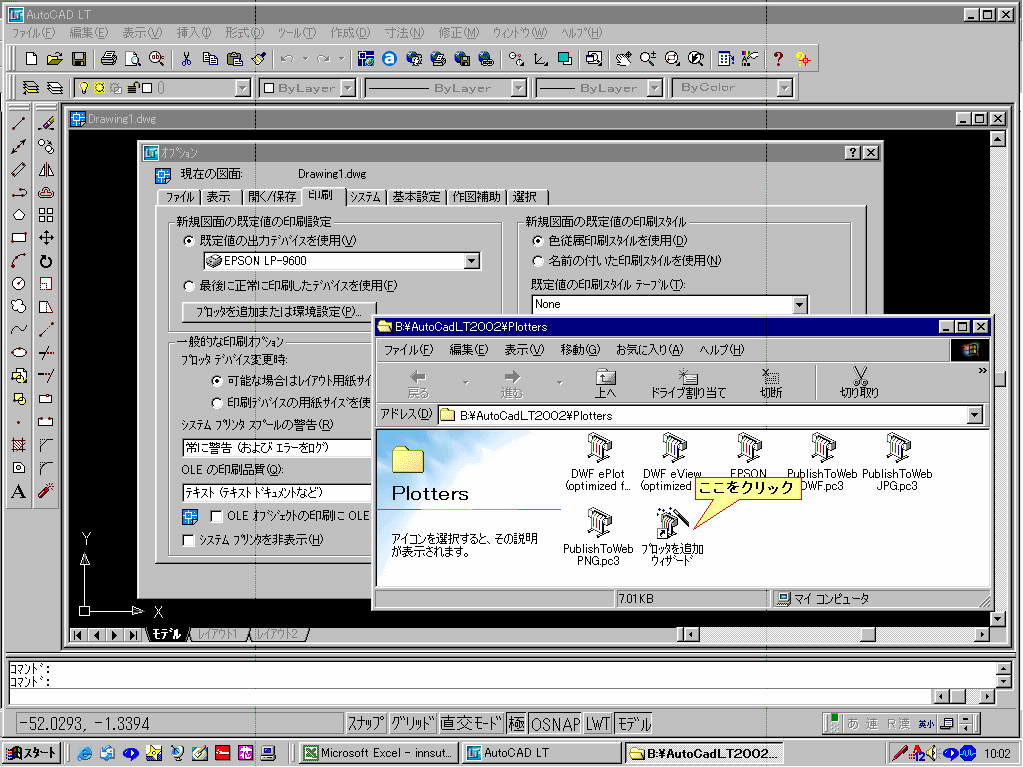Click the スタート button on the taskbar

pyautogui.click(x=32, y=753)
